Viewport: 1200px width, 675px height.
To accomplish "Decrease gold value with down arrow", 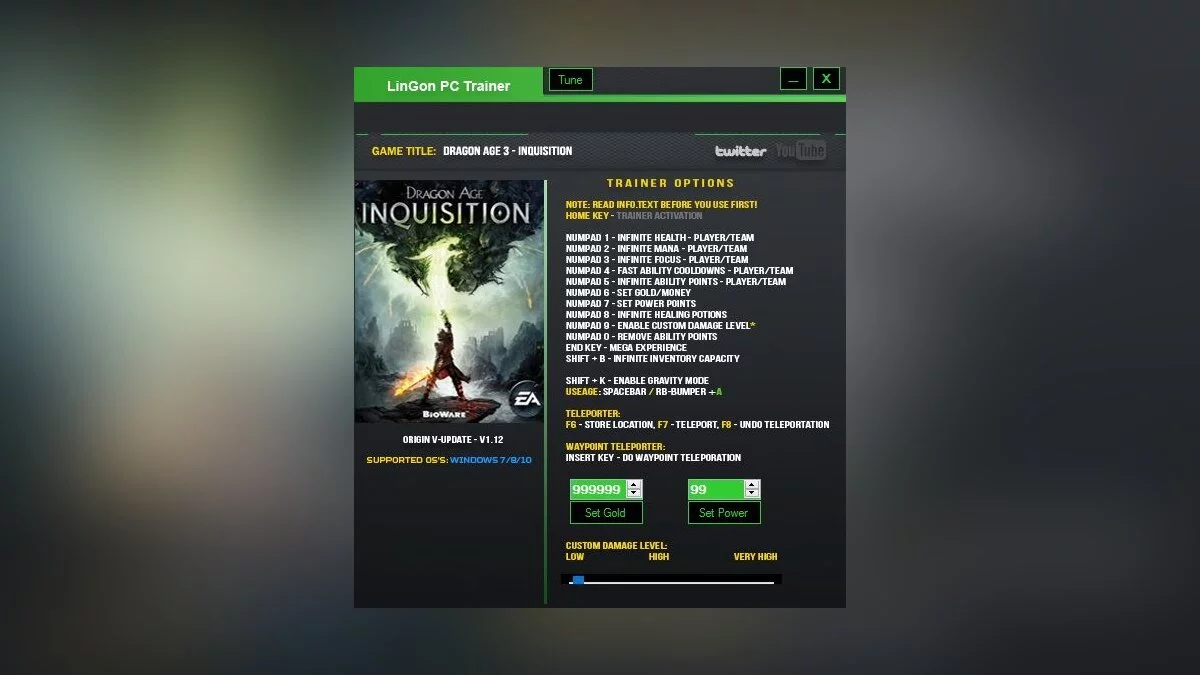I will [x=634, y=494].
